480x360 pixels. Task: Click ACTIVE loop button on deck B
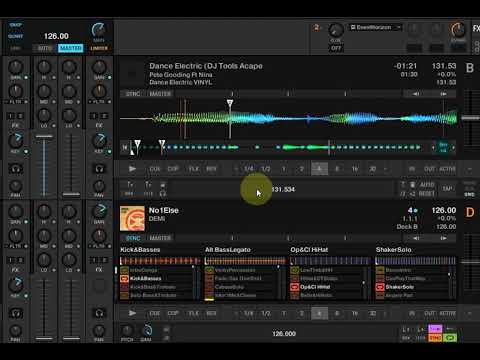[x=447, y=169]
